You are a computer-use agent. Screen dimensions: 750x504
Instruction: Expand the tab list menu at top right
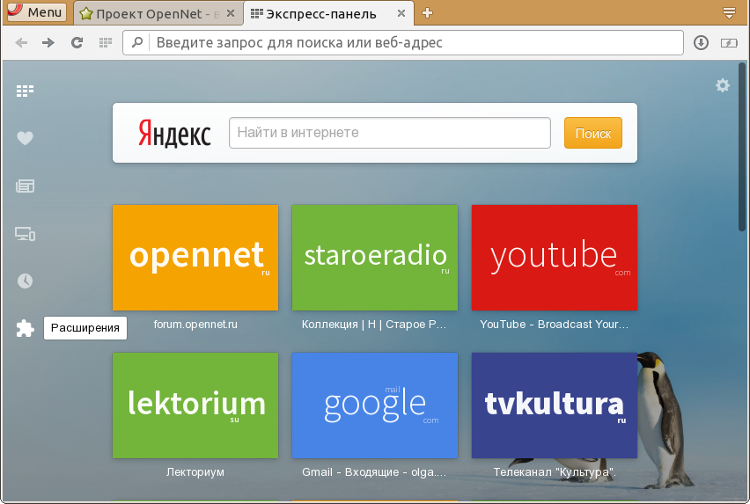729,13
